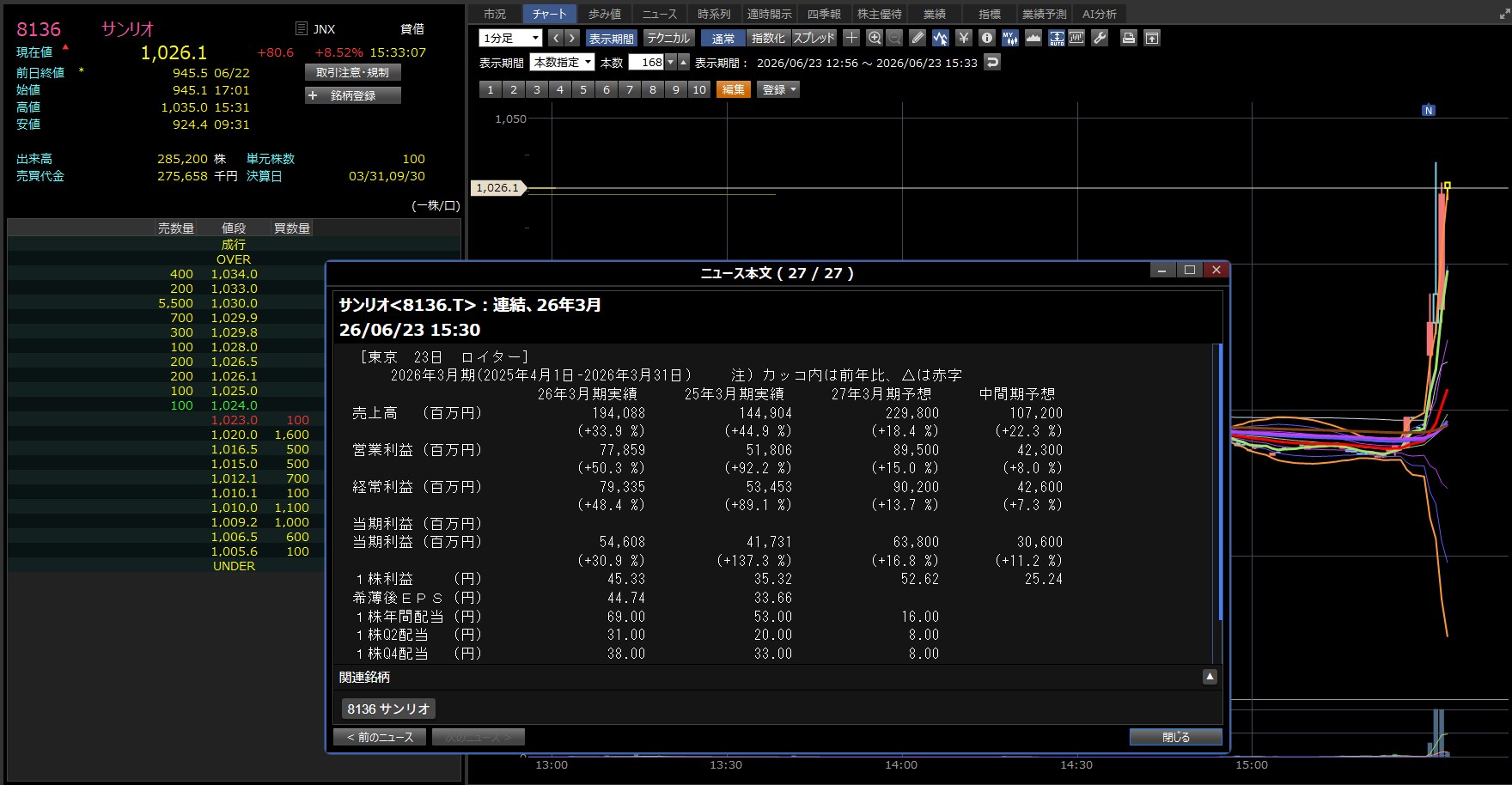Open the 1分足 timeframe dropdown
The image size is (1512, 785).
(x=510, y=38)
